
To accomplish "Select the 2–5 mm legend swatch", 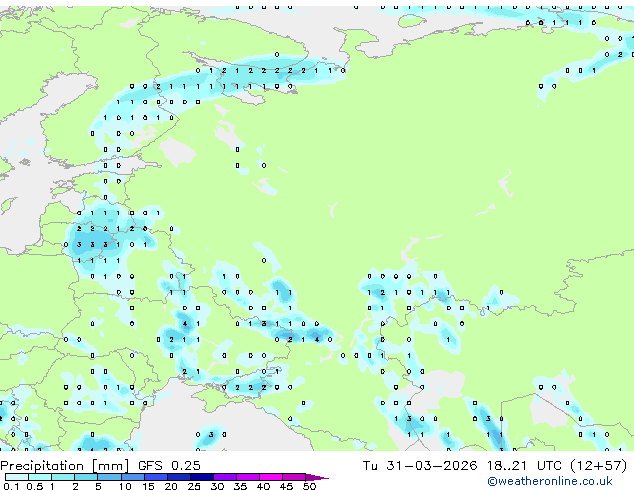I will pos(86,477).
